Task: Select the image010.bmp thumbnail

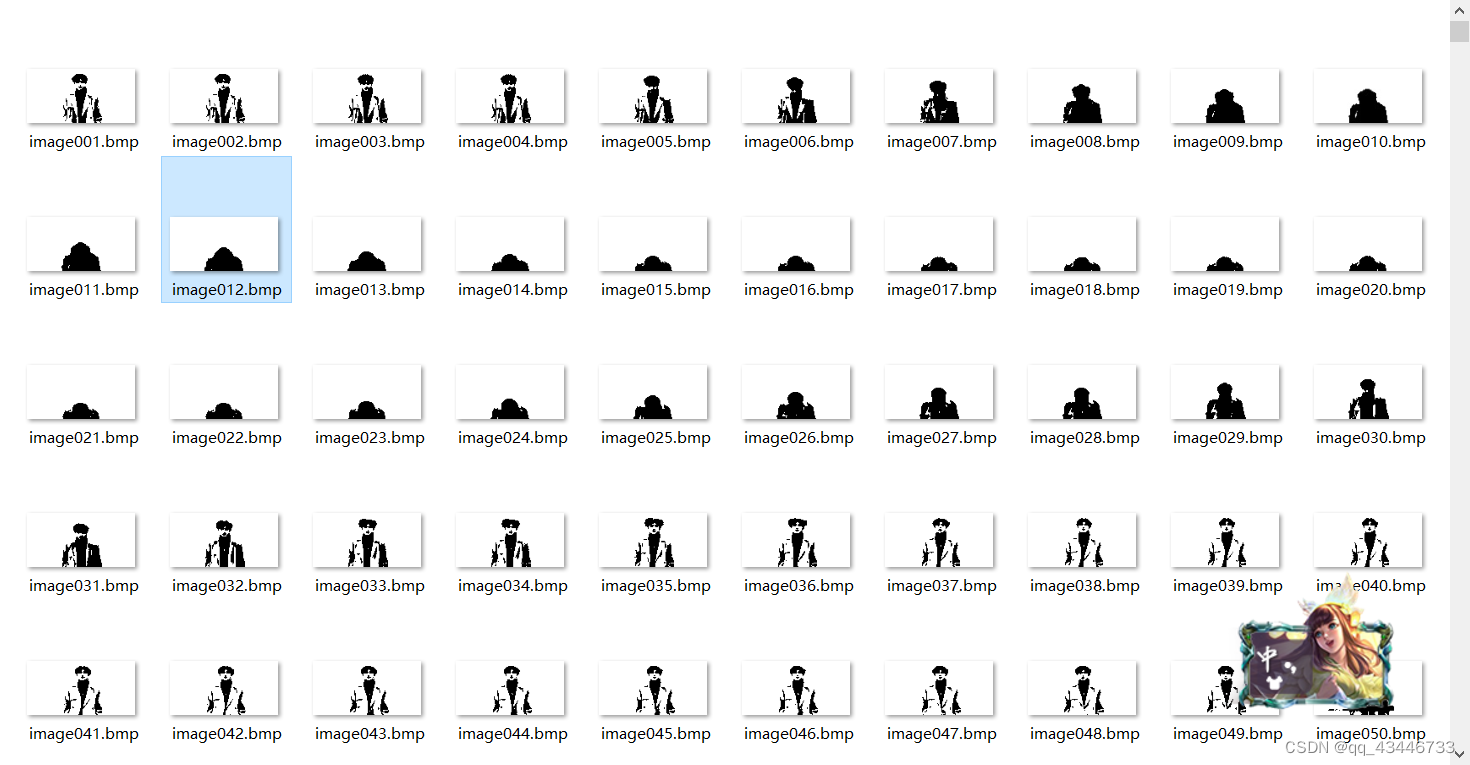Action: 1368,96
